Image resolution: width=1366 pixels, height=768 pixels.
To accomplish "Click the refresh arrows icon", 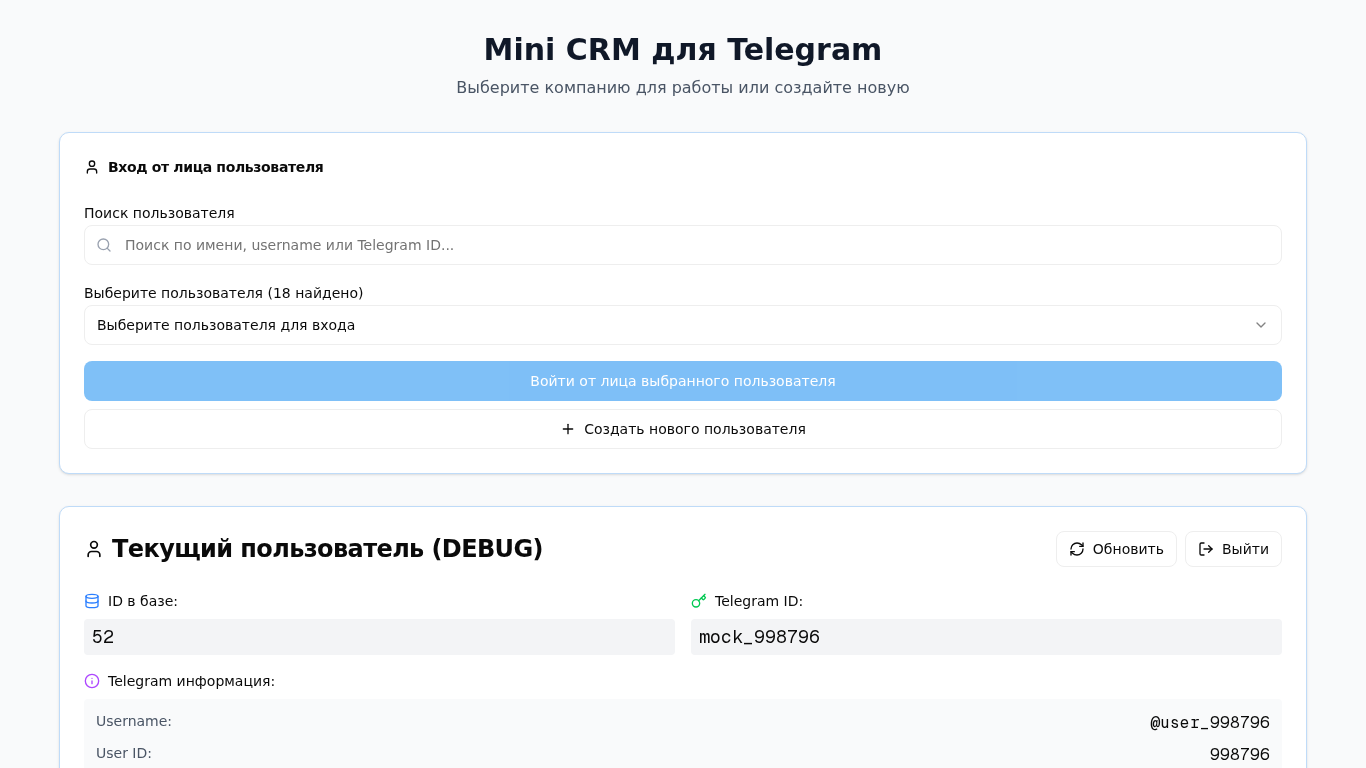I will coord(1077,549).
